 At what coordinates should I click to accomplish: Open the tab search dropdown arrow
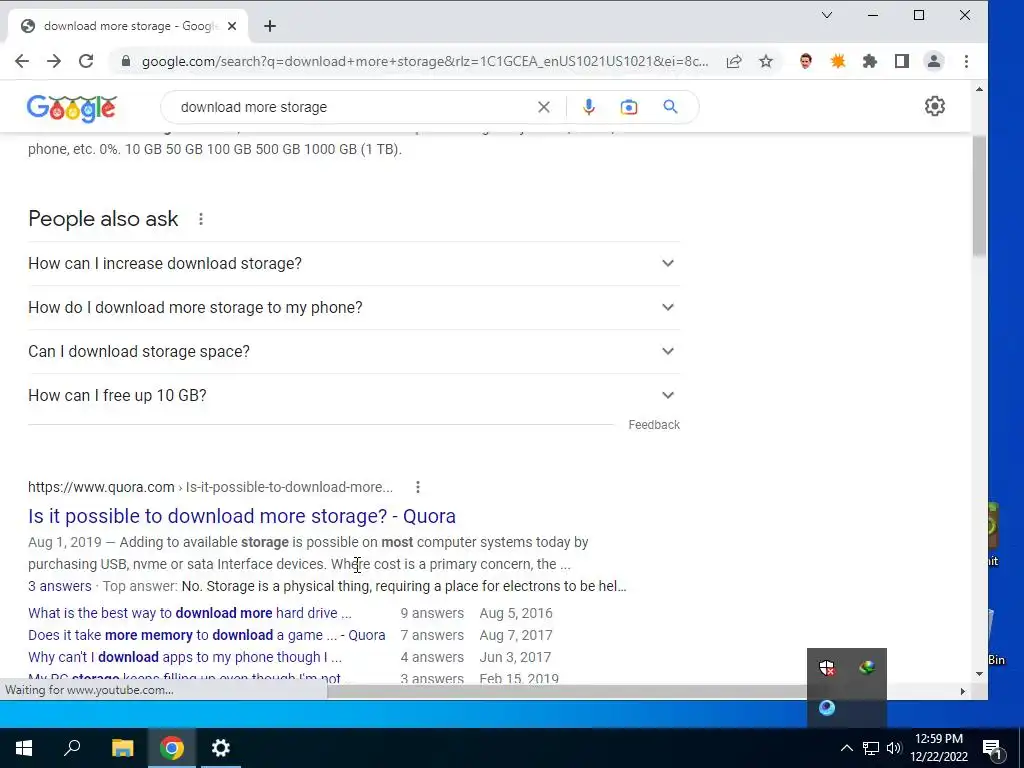click(x=827, y=15)
